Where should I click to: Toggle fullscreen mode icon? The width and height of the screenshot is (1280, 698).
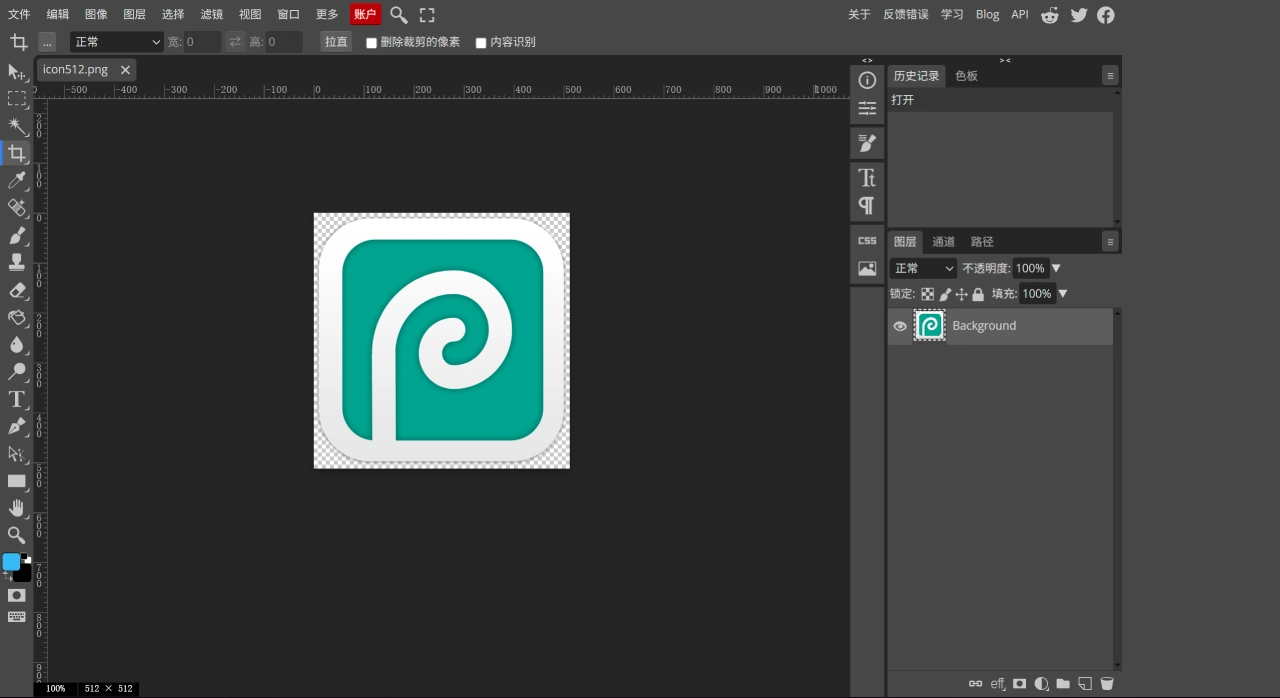427,15
